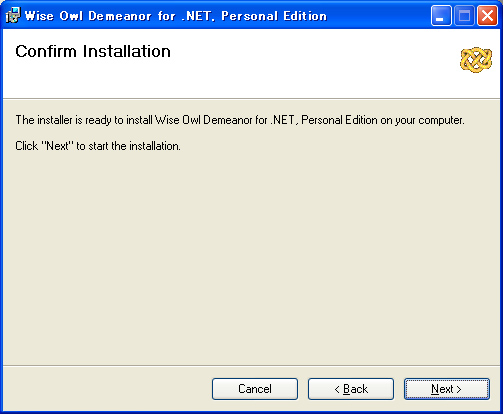Click the blank title bar area beside the minimize button
The width and height of the screenshot is (503, 414).
[378, 15]
